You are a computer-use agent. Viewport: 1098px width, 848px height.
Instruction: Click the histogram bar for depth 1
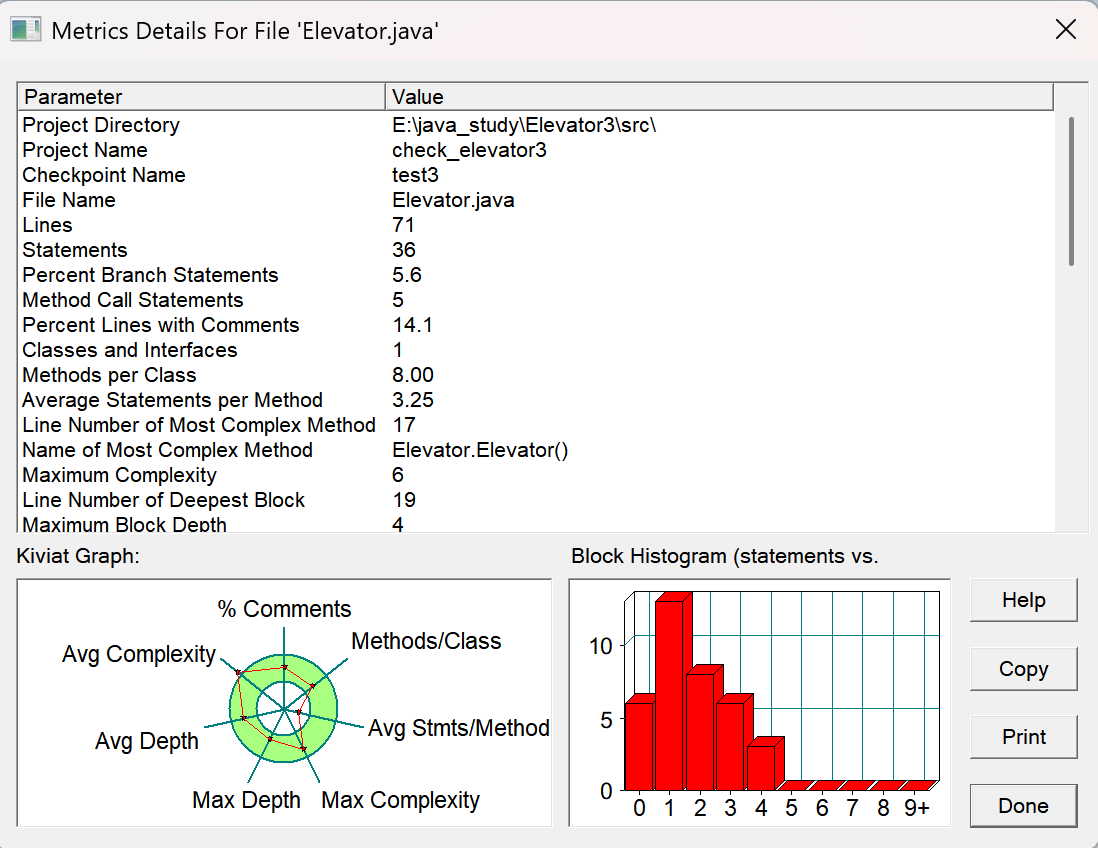click(670, 695)
